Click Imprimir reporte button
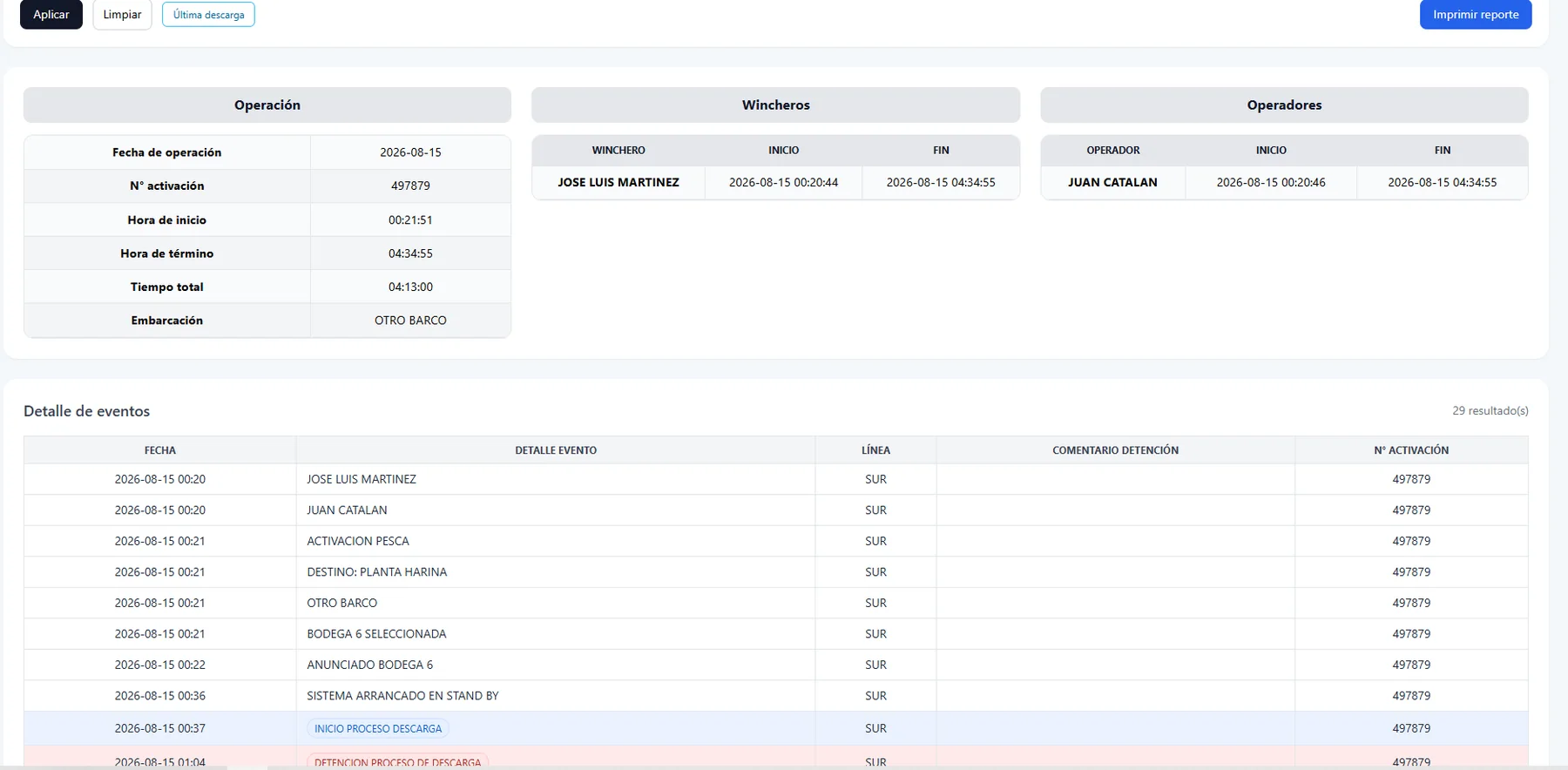 1476,15
